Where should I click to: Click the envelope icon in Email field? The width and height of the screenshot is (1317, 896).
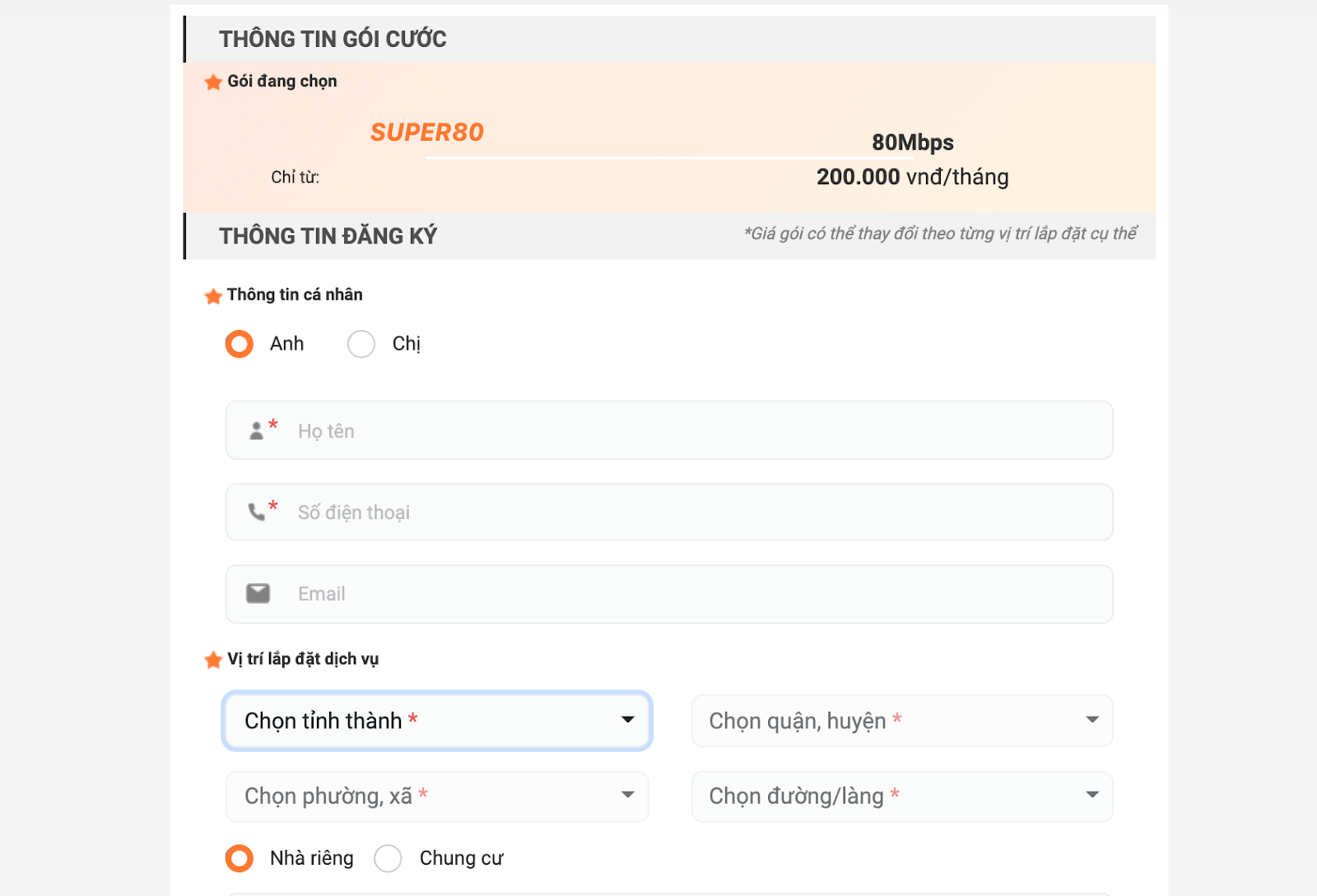[258, 593]
